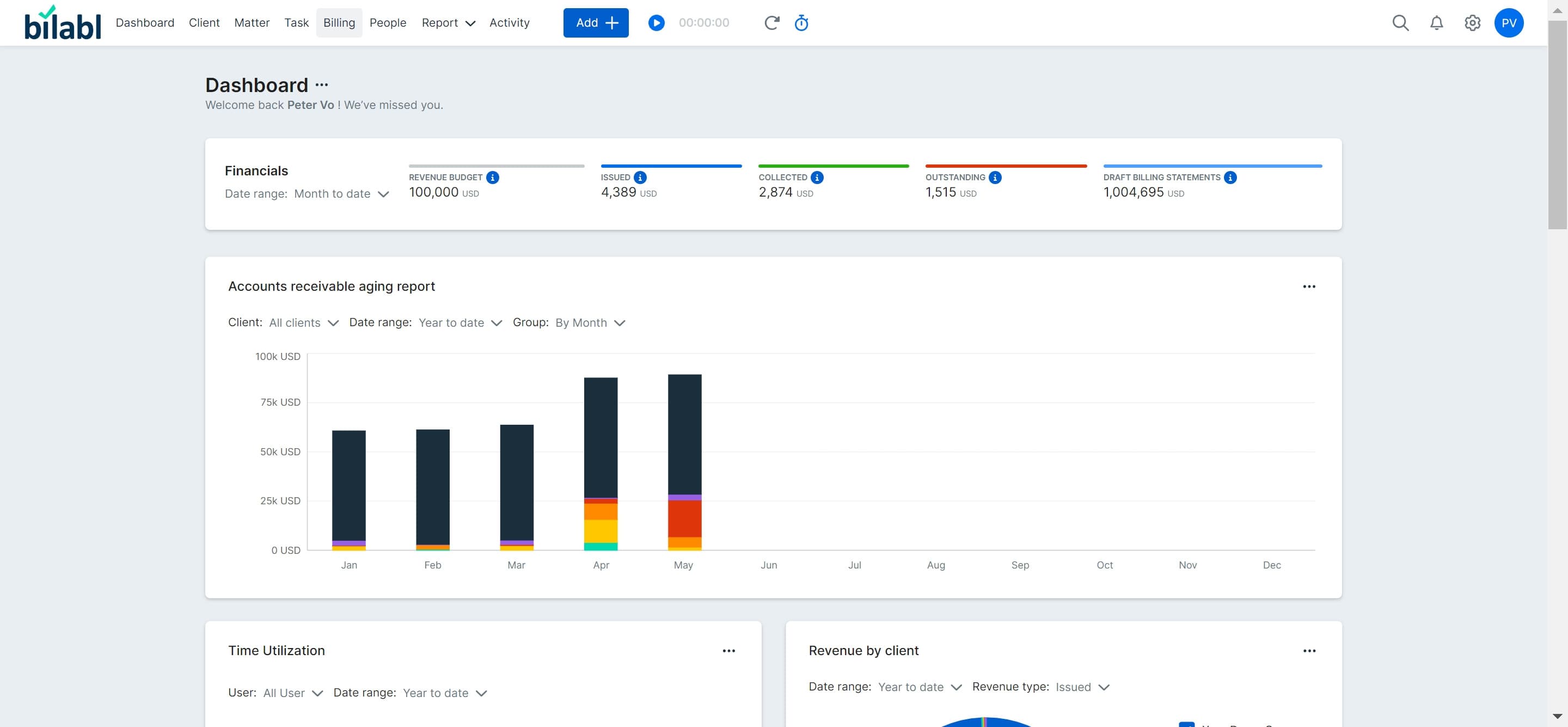Open the Task nav item
Screen dimensions: 1568x727
tap(296, 22)
